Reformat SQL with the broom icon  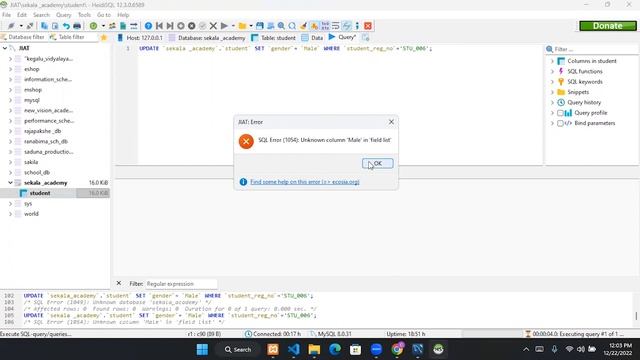click(303, 26)
